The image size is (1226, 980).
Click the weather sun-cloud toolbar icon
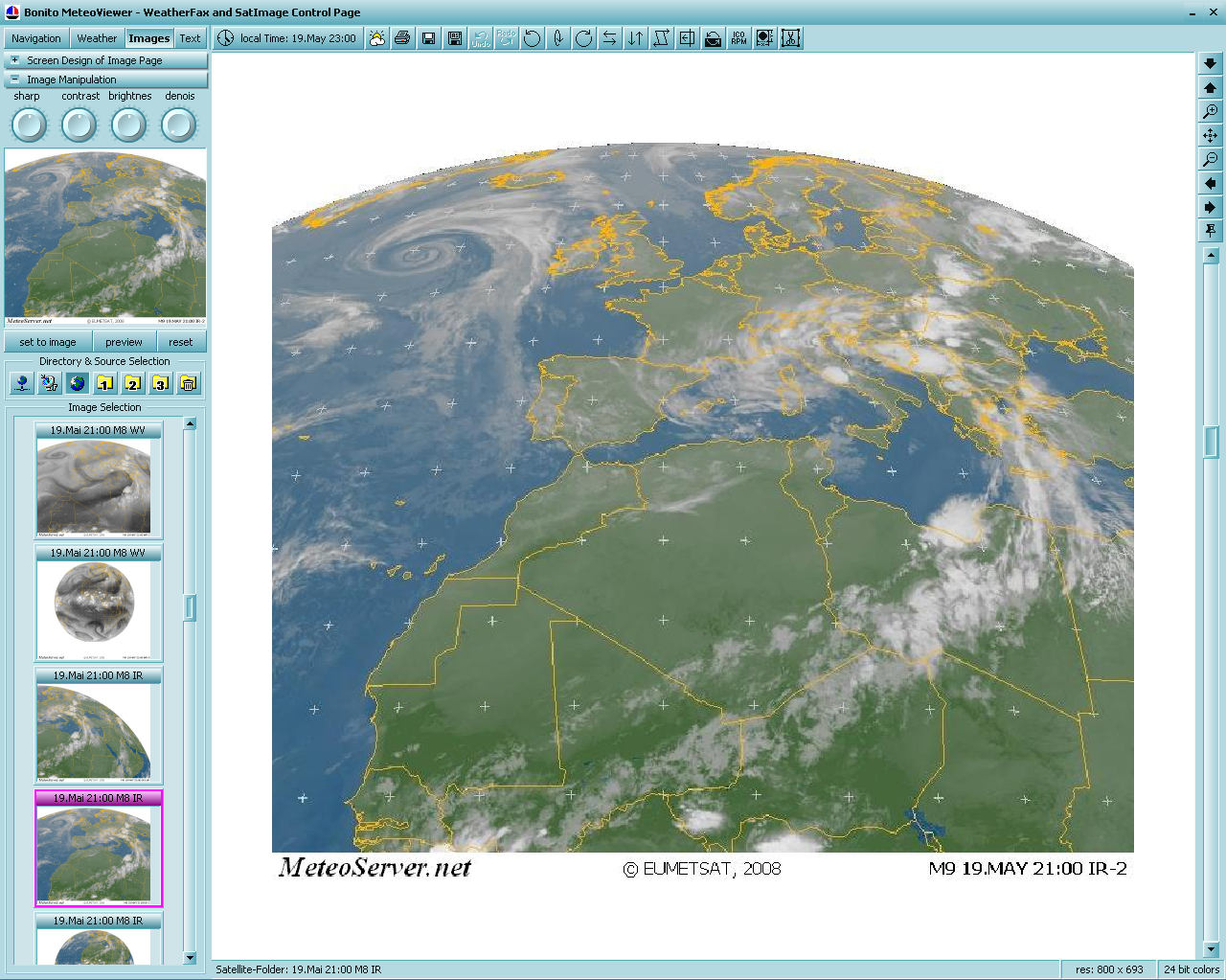point(377,38)
